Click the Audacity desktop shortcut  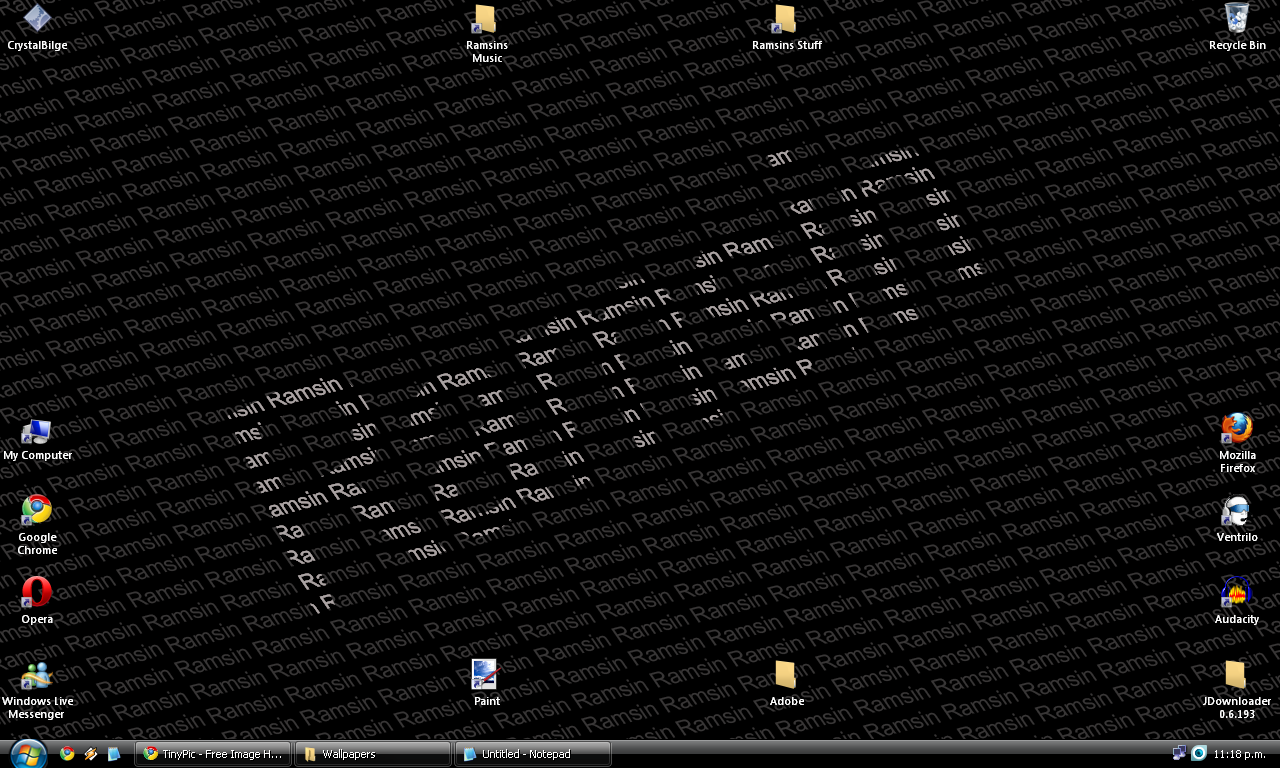(x=1236, y=593)
